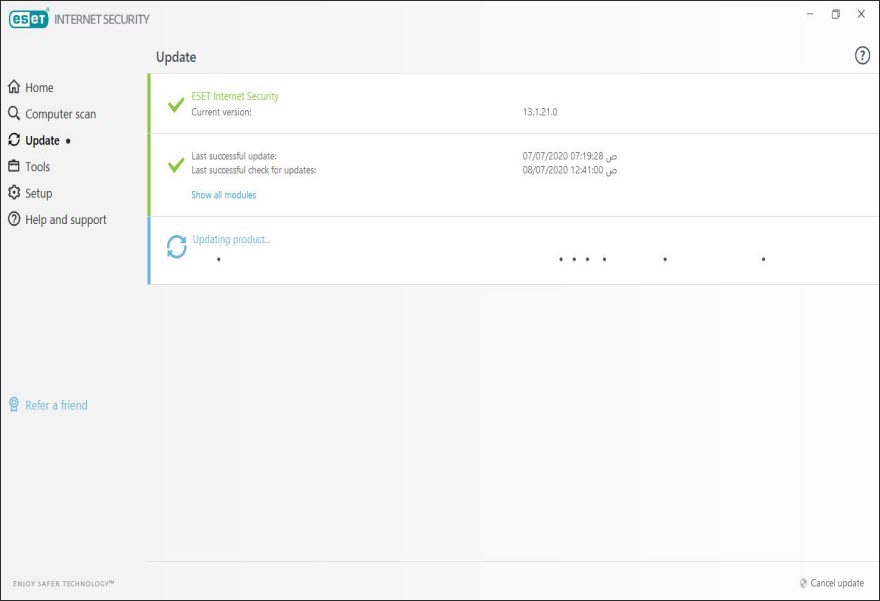
Task: Click the ESET logo in title bar
Action: pos(29,19)
